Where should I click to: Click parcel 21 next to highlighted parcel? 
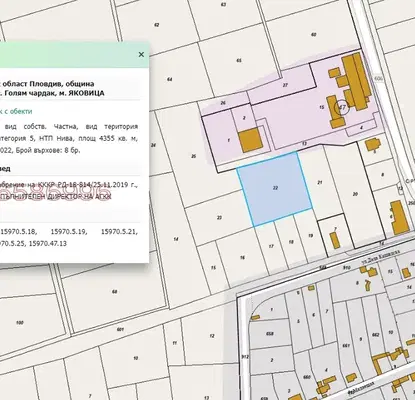[320, 183]
